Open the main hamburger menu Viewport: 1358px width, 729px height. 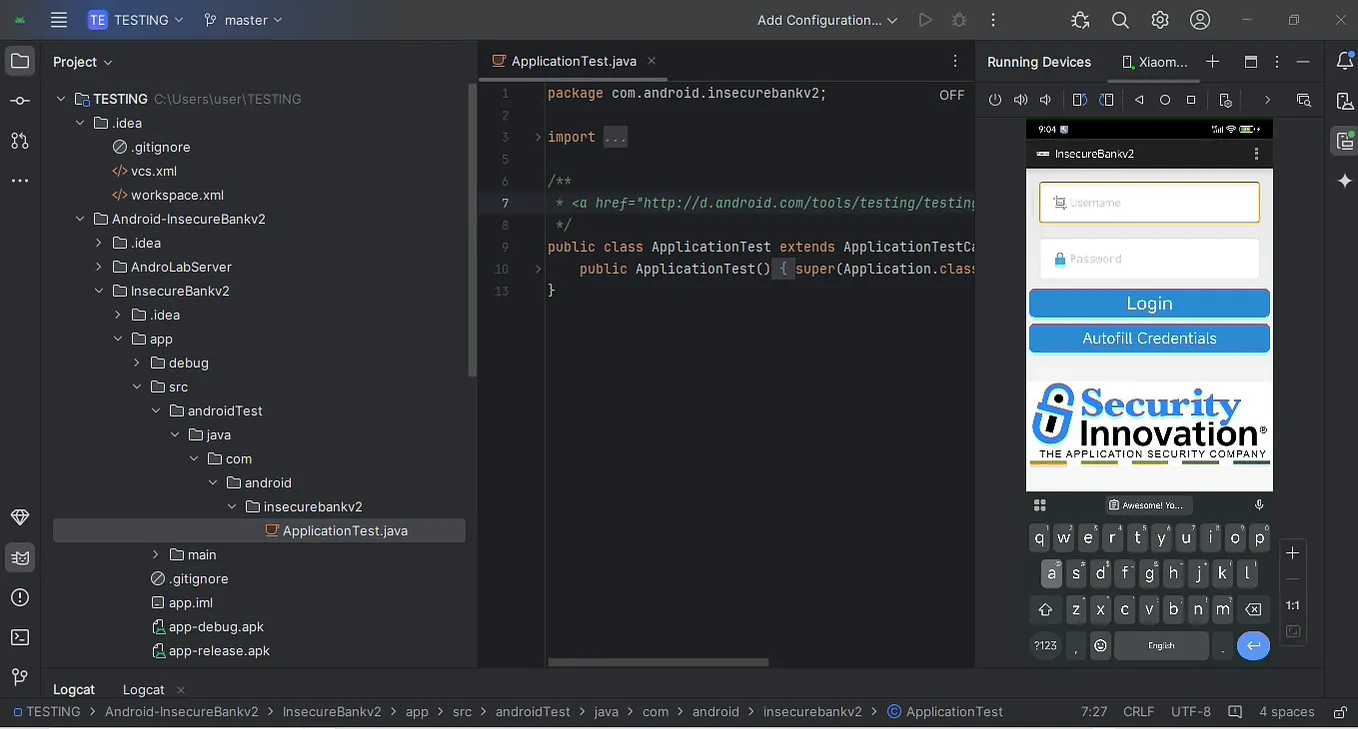point(57,19)
